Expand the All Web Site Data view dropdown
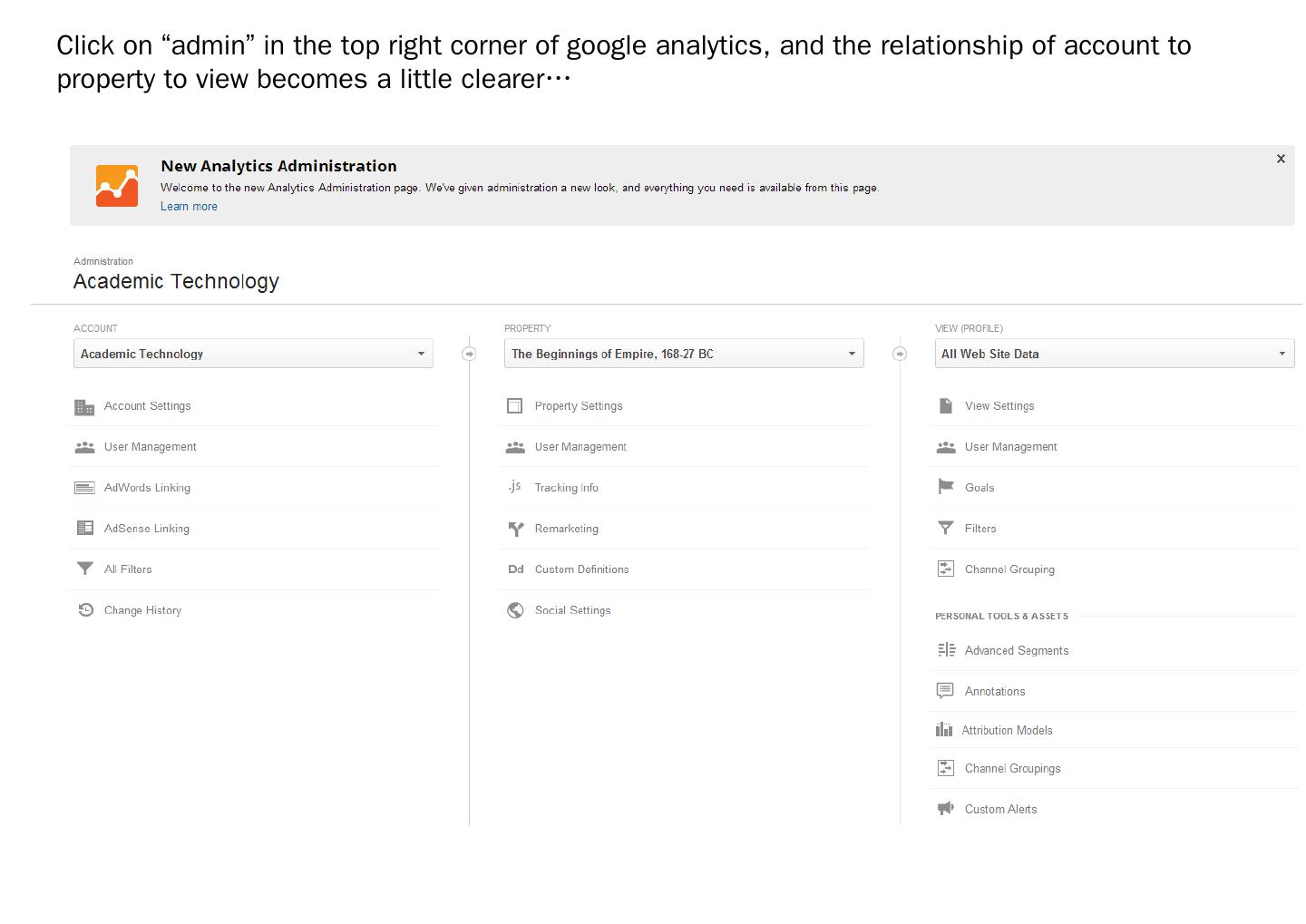Screen dimensions: 1306x924 tap(1114, 354)
